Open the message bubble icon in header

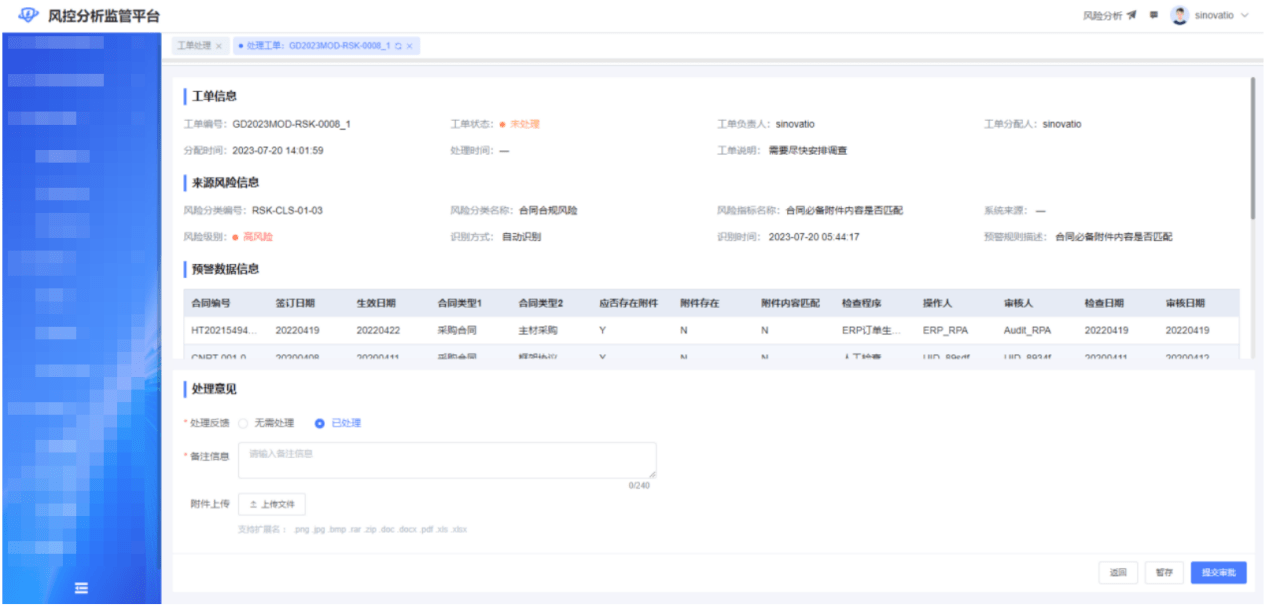pyautogui.click(x=1154, y=16)
